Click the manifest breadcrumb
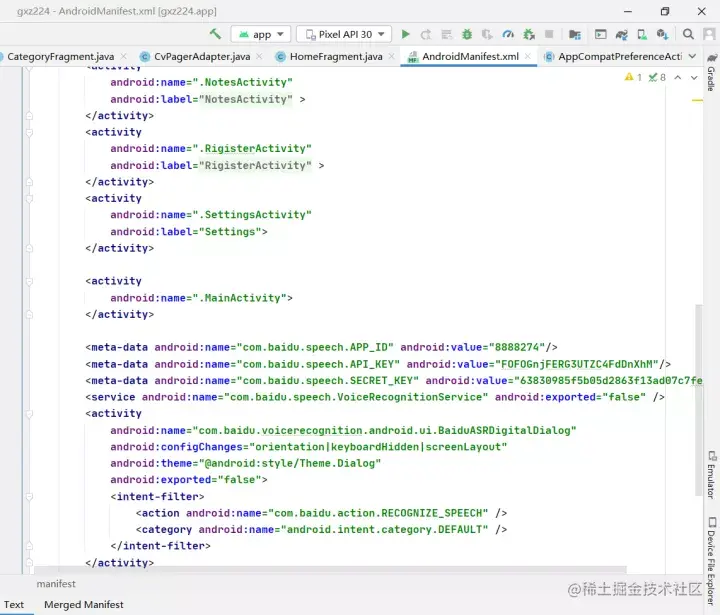Image resolution: width=720 pixels, height=615 pixels. (x=56, y=584)
